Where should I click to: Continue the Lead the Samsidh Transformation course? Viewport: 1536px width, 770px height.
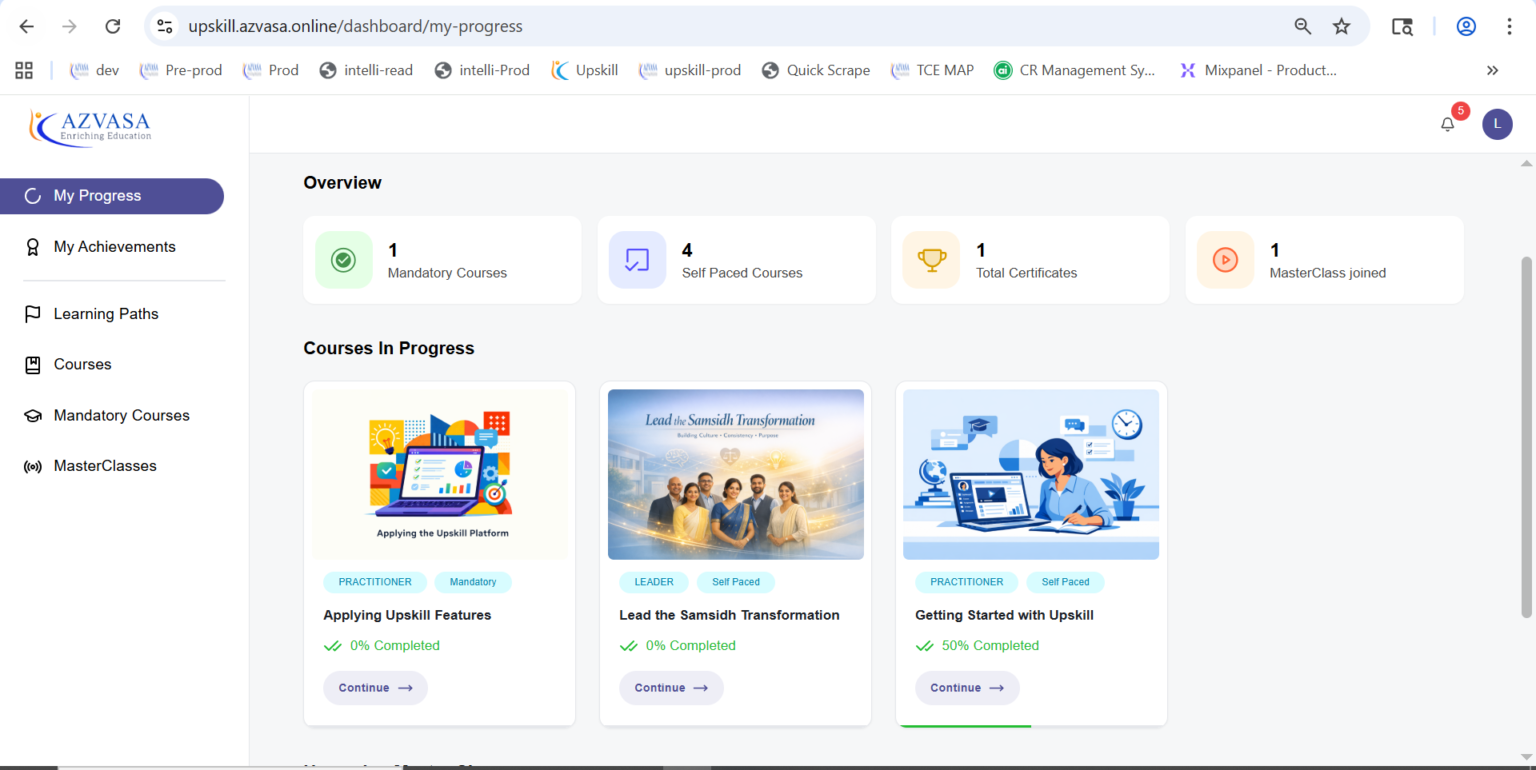pos(671,688)
